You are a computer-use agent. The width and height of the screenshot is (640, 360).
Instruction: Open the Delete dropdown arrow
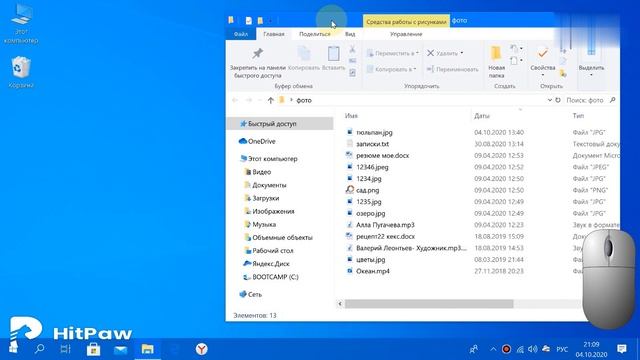pyautogui.click(x=462, y=53)
